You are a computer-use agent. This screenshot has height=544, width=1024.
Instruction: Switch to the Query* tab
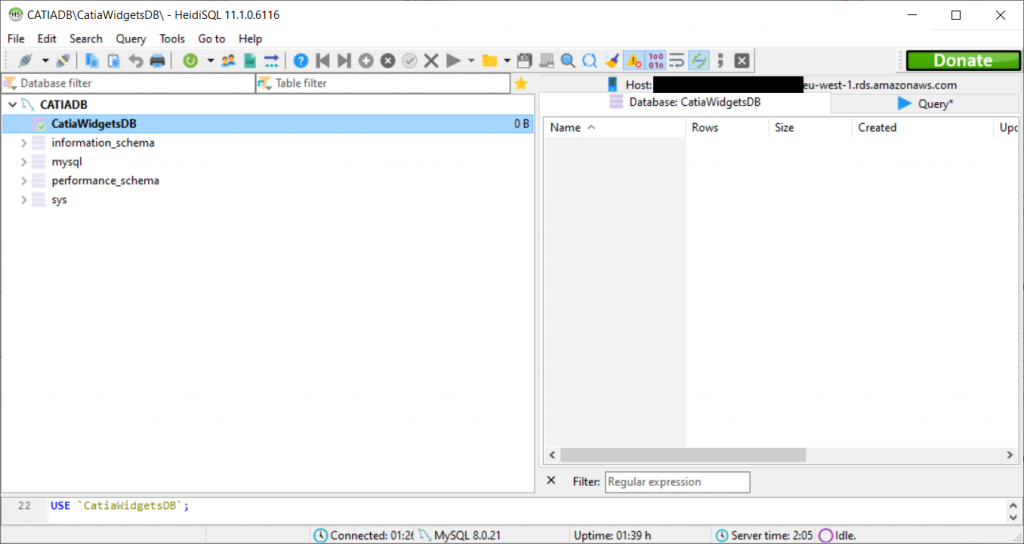[x=925, y=104]
